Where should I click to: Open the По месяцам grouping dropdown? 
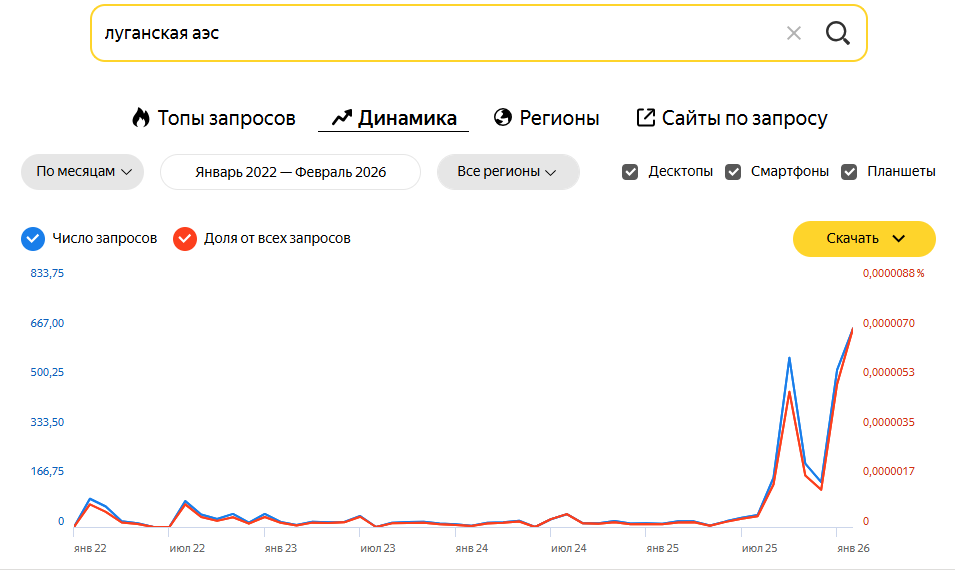pyautogui.click(x=83, y=172)
